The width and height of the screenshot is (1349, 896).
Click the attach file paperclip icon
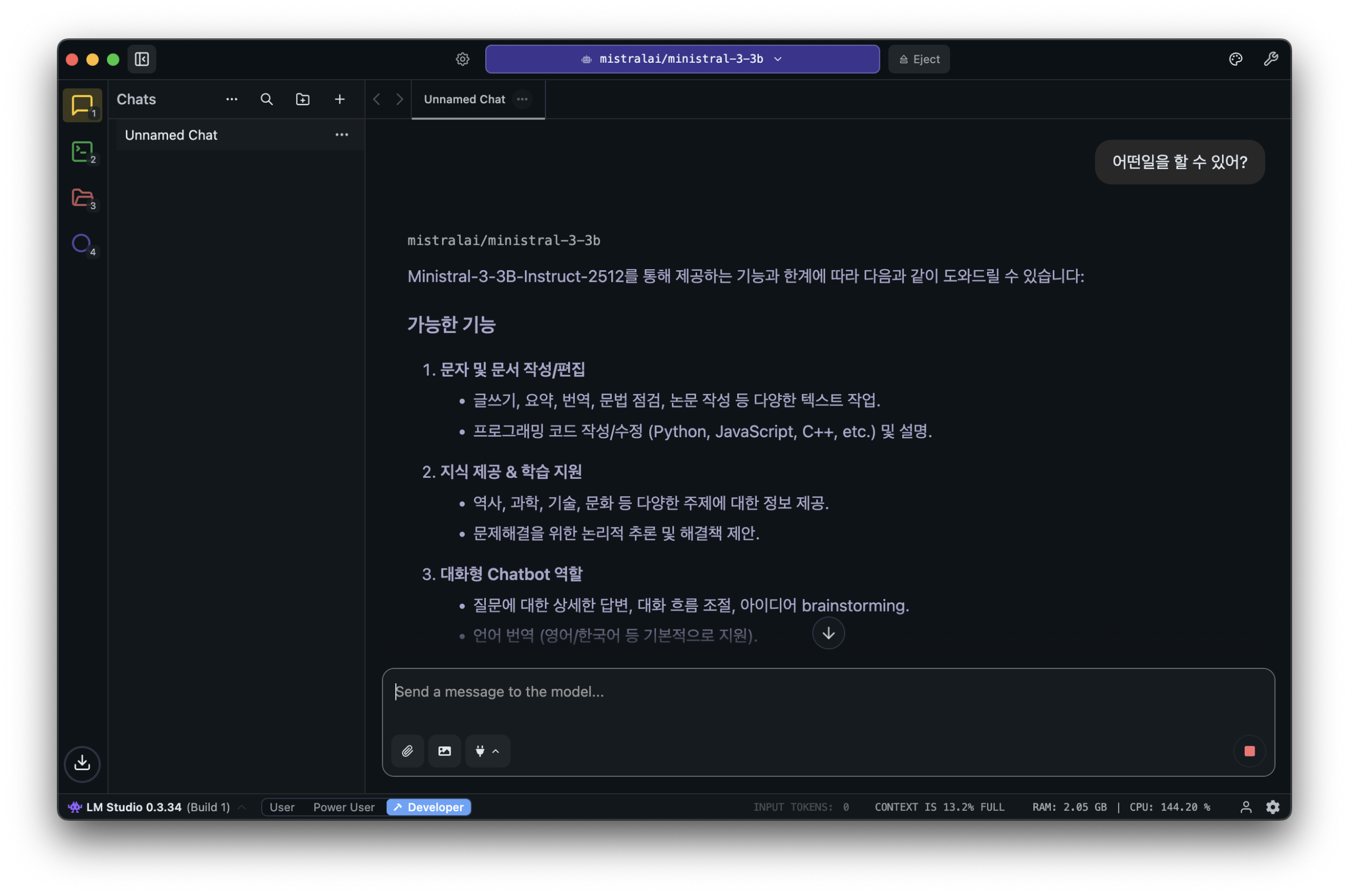click(x=407, y=751)
